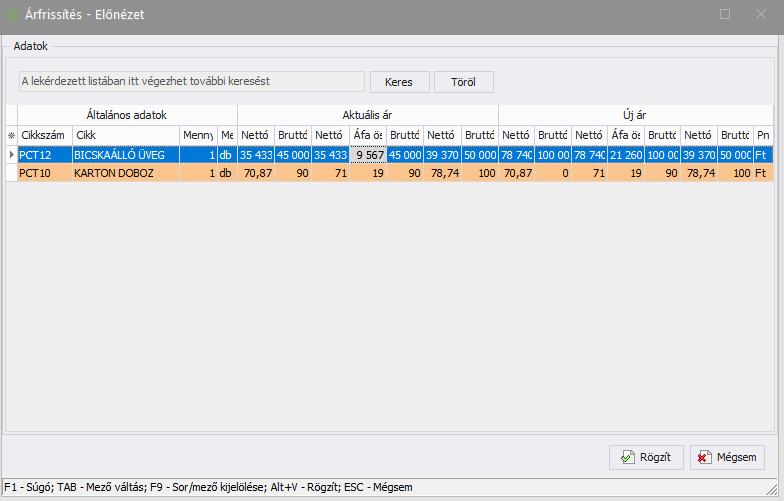The width and height of the screenshot is (784, 501).
Task: Click the Keres search button
Action: 399,82
